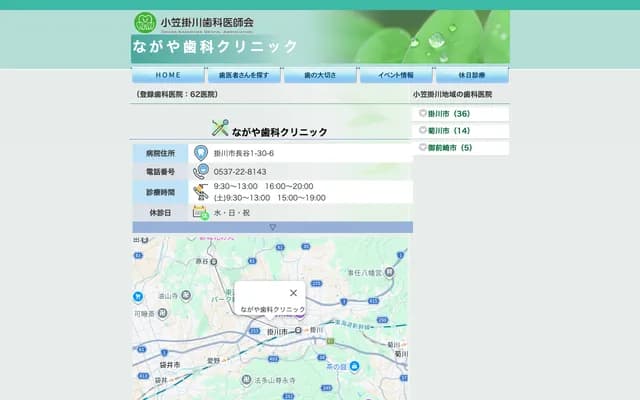Expand details with the blue down-triangle bar
Screen dimensions: 640x400
click(272, 227)
